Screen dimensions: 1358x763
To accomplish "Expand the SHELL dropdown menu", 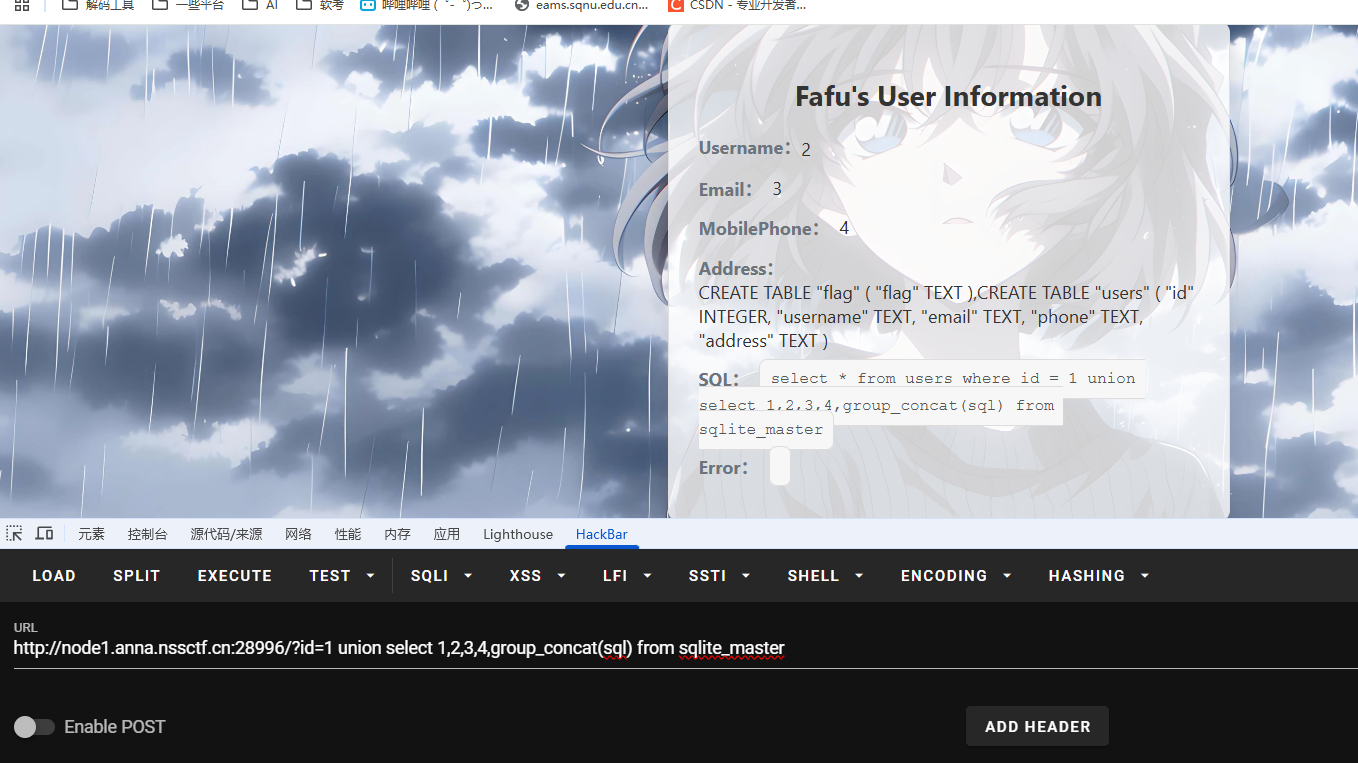I will click(825, 576).
